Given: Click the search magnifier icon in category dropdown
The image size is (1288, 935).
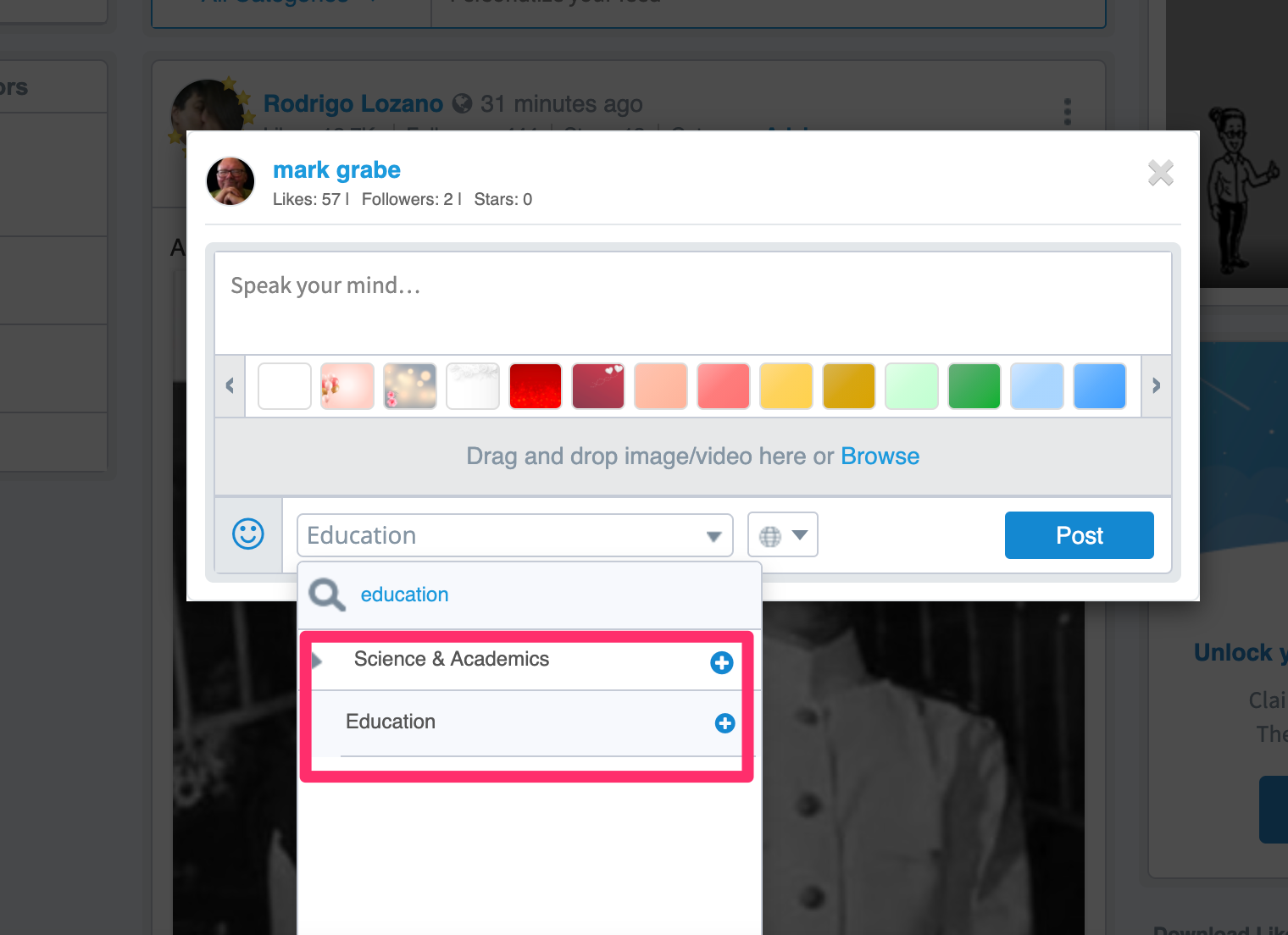Looking at the screenshot, I should click(x=326, y=595).
